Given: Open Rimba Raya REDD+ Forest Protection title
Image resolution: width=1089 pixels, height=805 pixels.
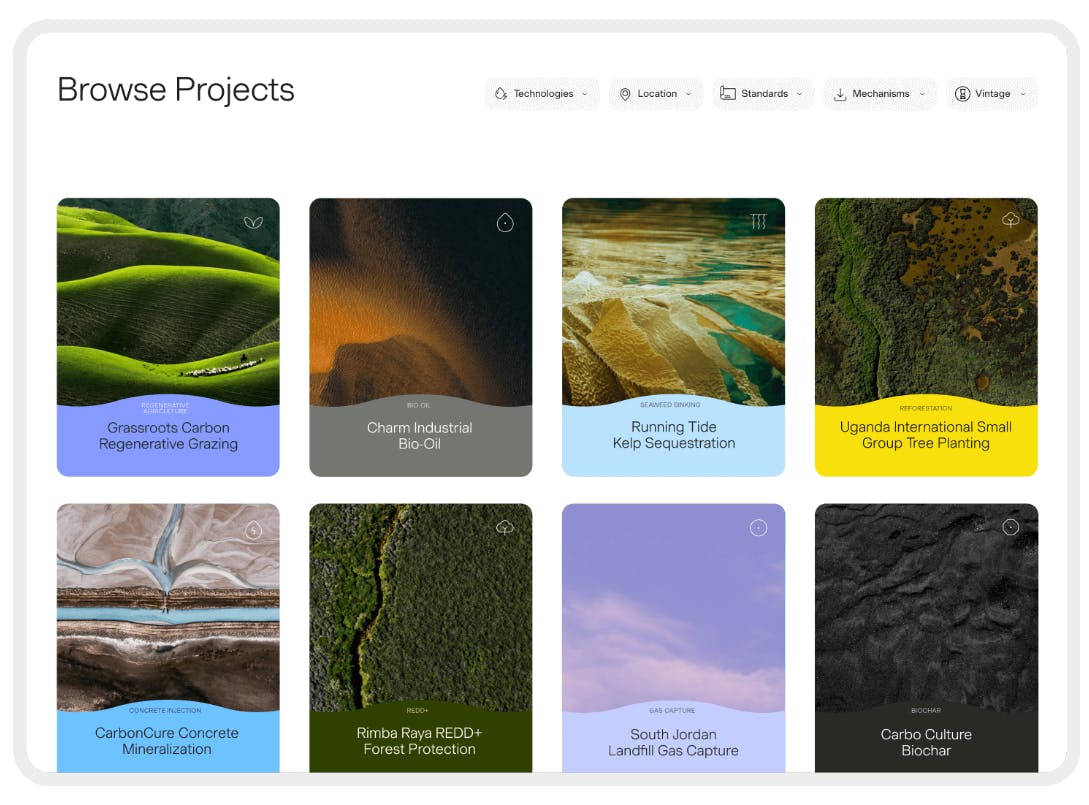Looking at the screenshot, I should coord(419,741).
